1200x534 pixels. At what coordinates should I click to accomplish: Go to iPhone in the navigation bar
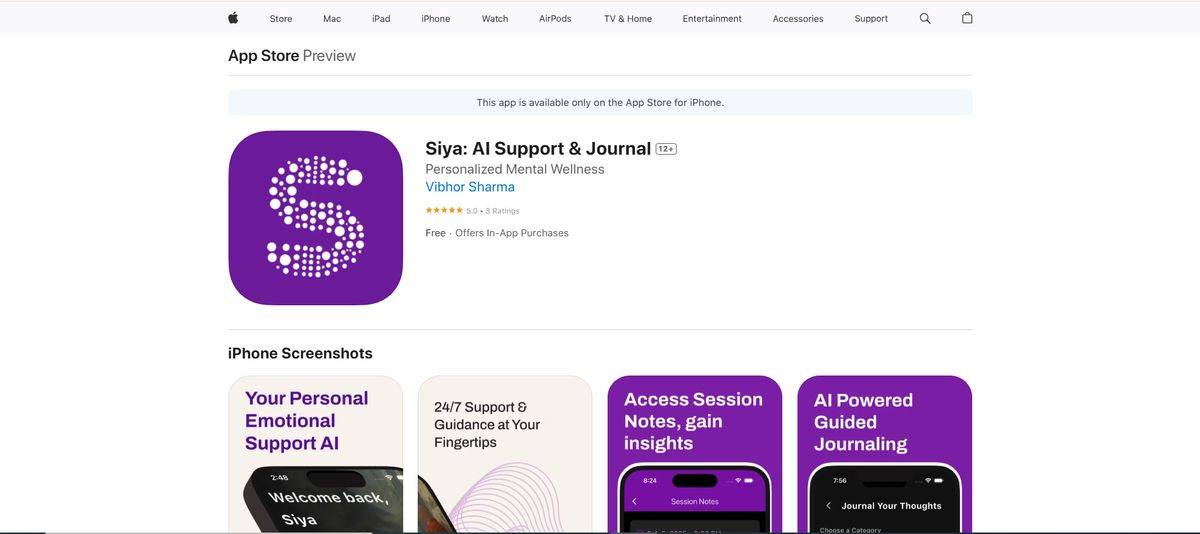click(x=436, y=19)
